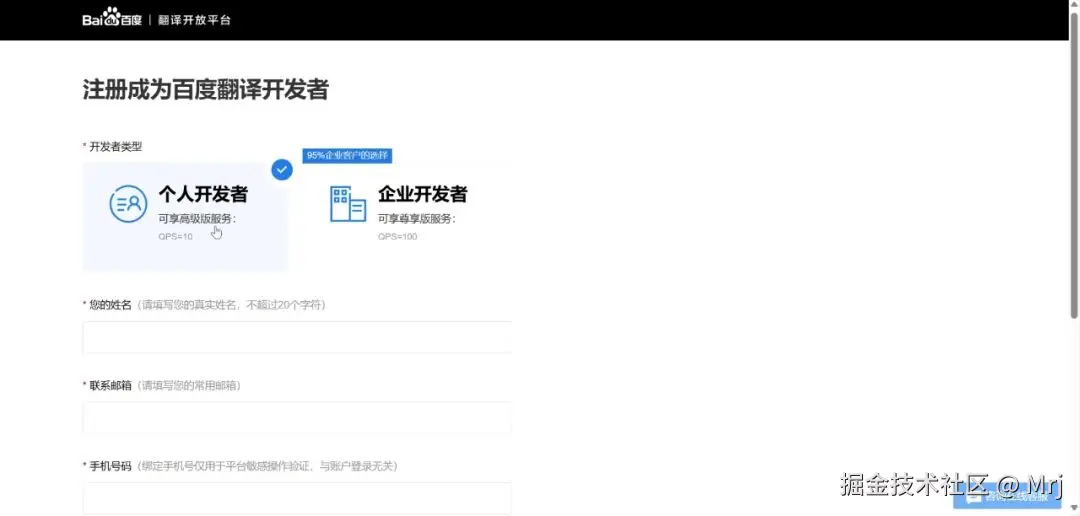Click the enterprise building icon
Viewport: 1080px width, 516px height.
pos(348,204)
